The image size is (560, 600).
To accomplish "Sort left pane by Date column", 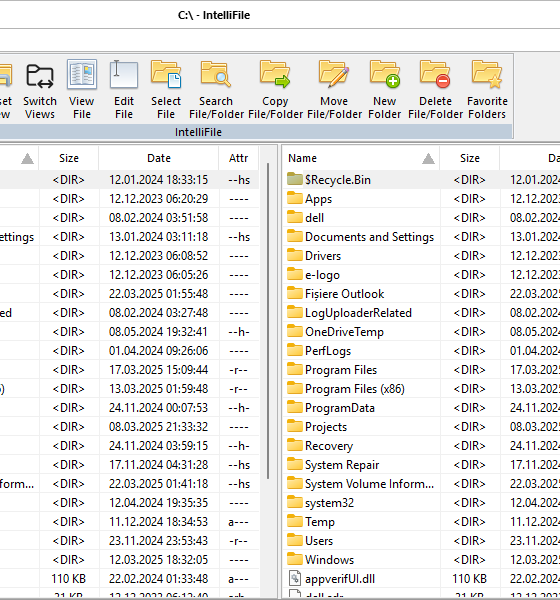I will pyautogui.click(x=159, y=158).
